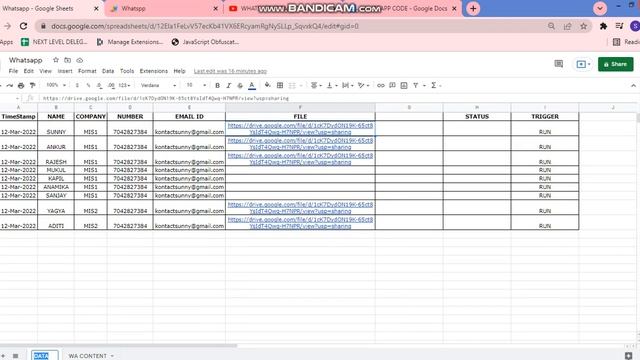
Task: Open text rotation dropdown
Action: 363,85
